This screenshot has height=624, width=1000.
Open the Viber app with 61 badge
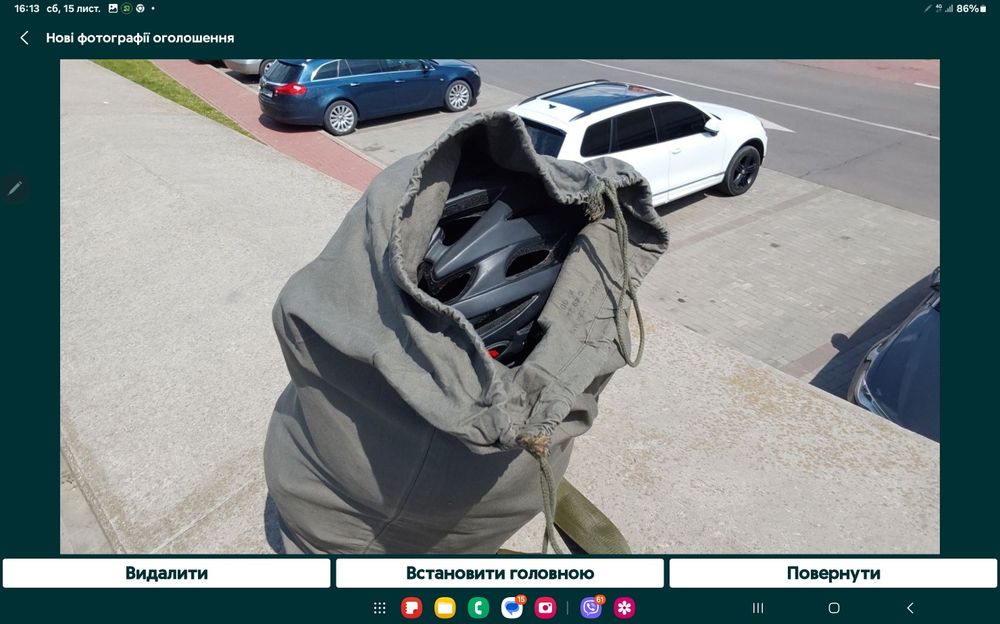pyautogui.click(x=592, y=607)
